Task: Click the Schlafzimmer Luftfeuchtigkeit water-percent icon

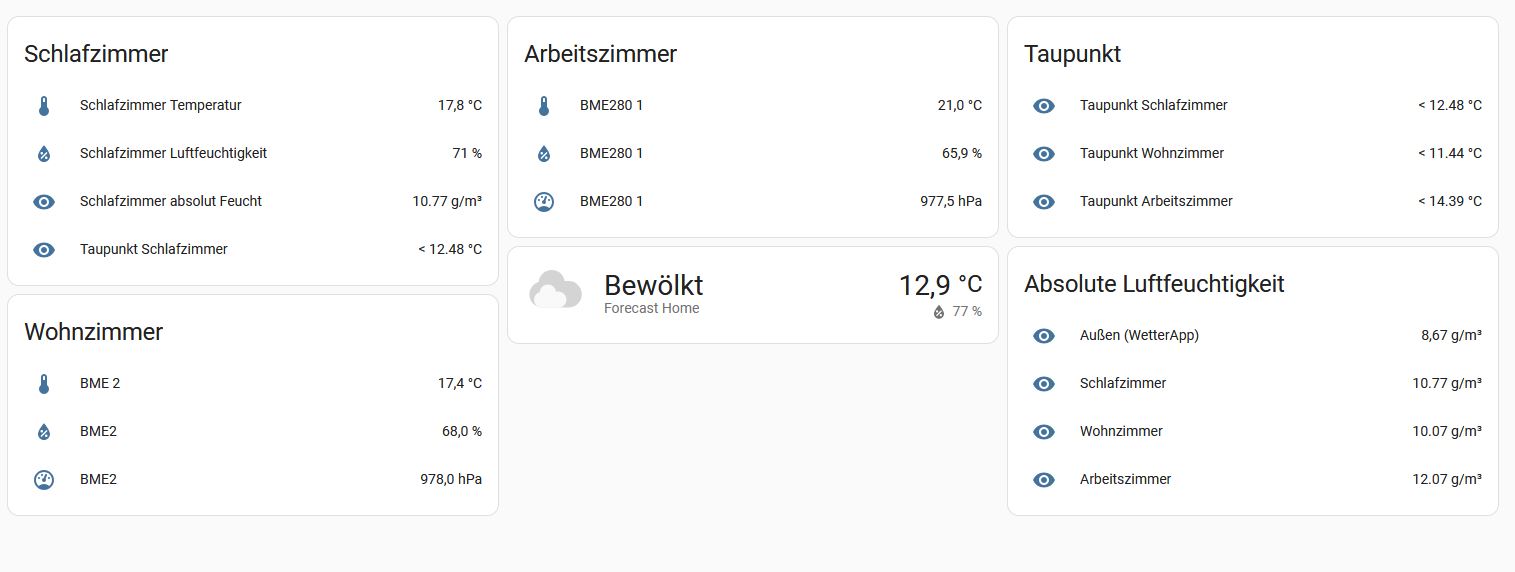Action: (44, 154)
